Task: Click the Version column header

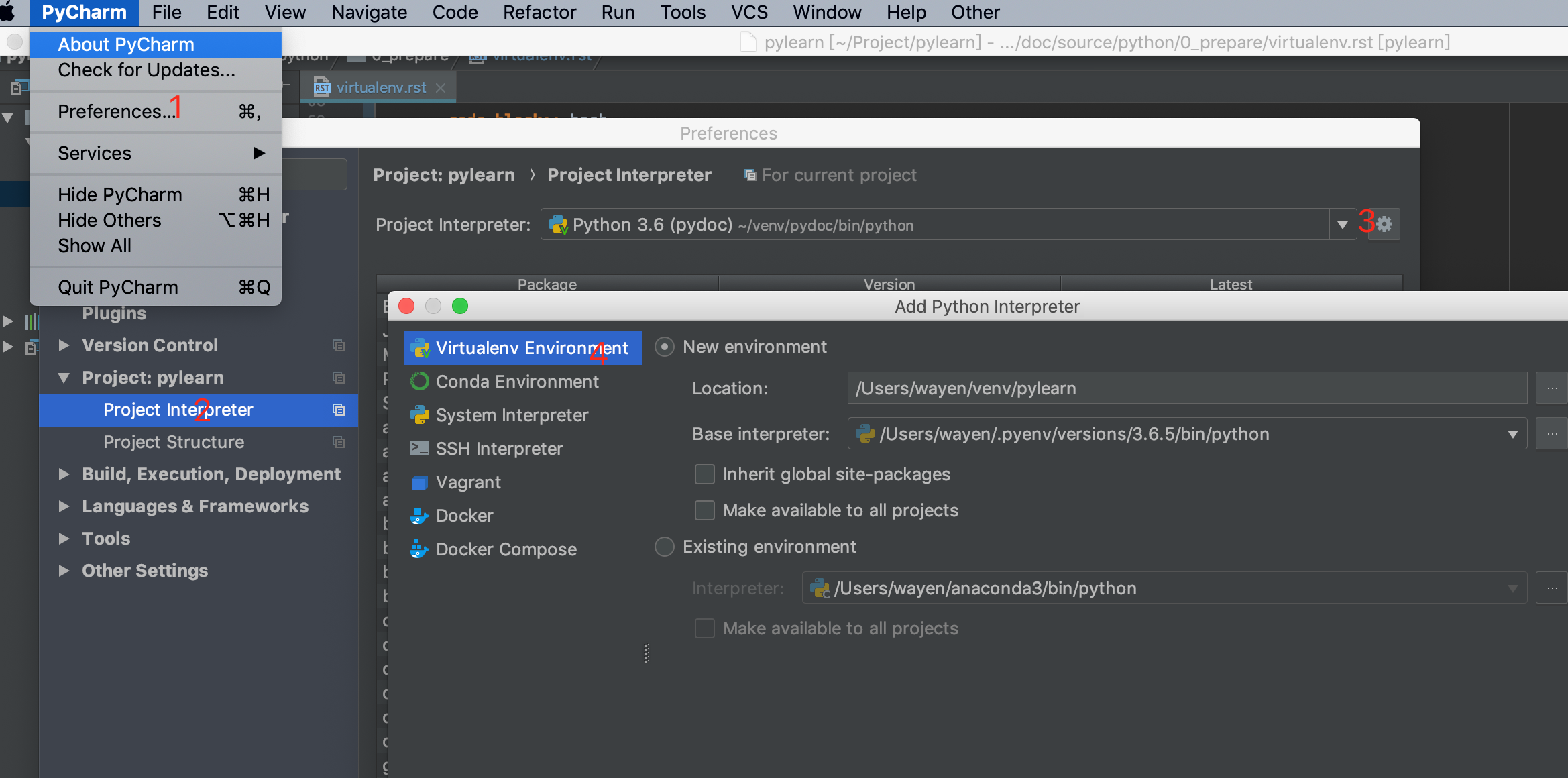Action: pos(889,284)
